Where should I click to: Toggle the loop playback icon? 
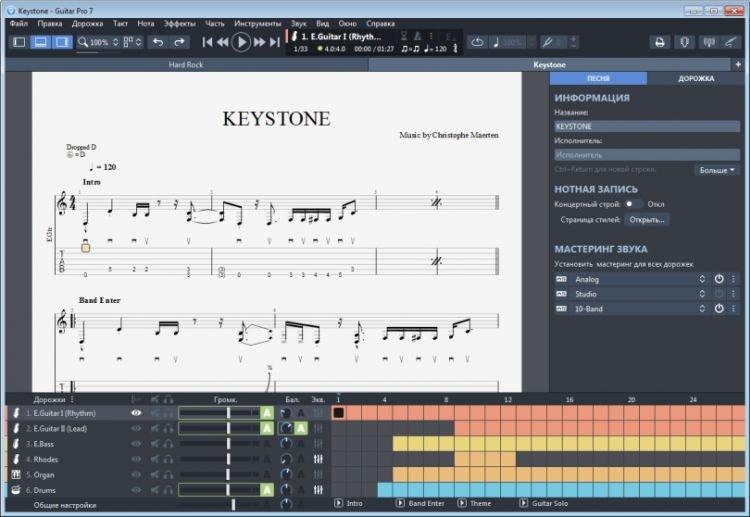(477, 42)
